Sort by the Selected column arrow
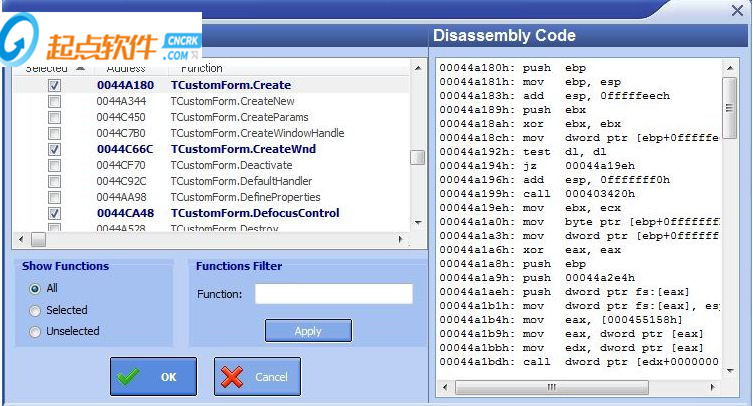This screenshot has height=406, width=753. tap(80, 68)
